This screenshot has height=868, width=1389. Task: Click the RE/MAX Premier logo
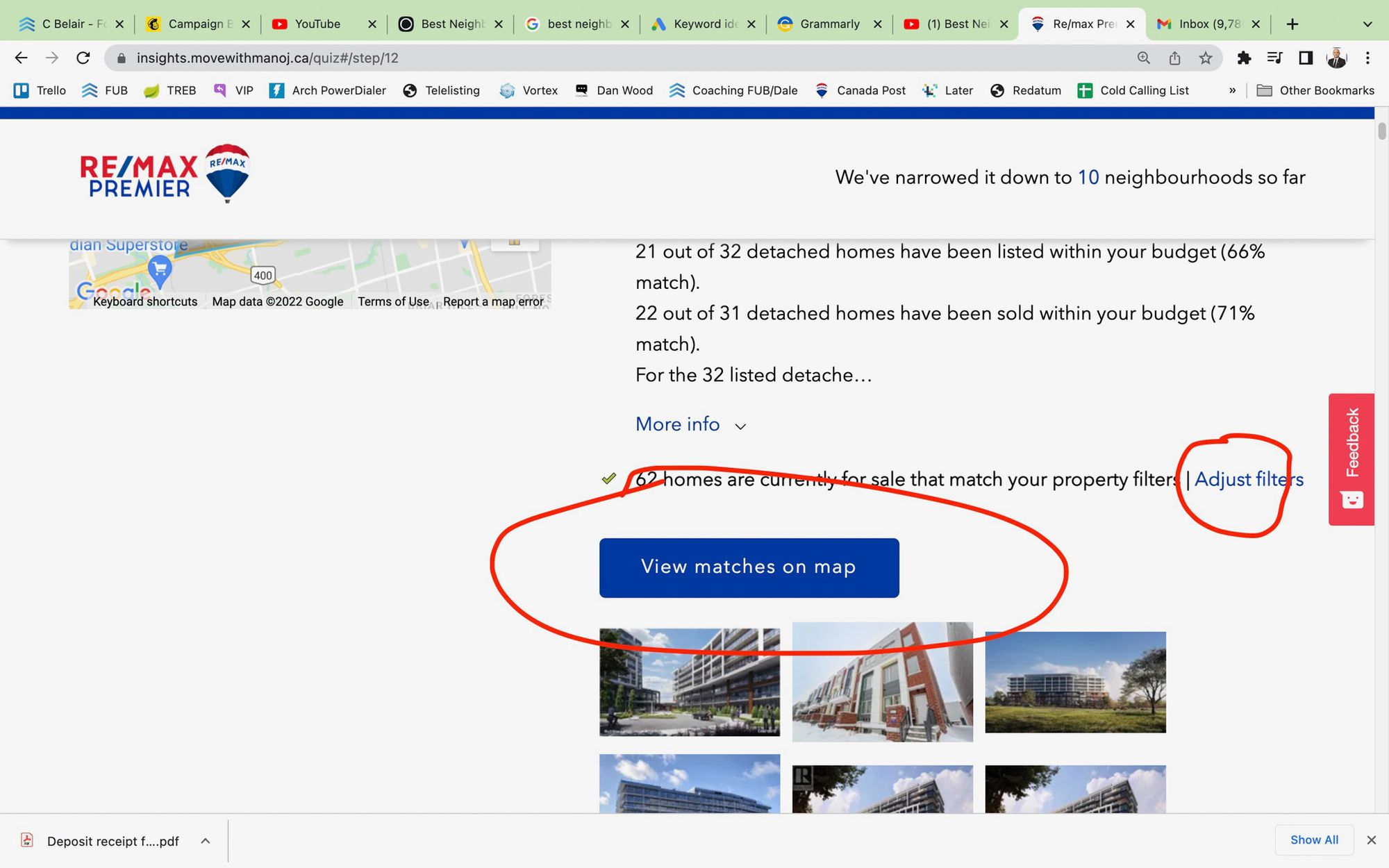(x=165, y=174)
